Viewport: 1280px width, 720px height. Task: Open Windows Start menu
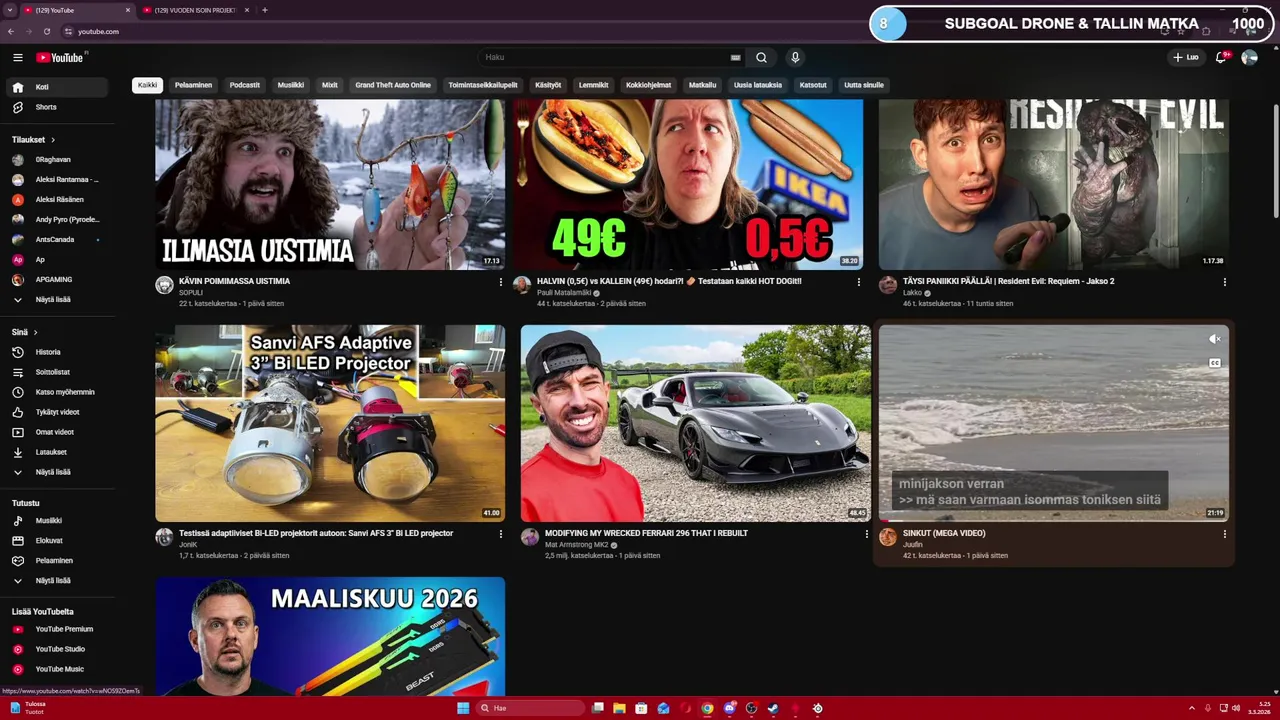(463, 708)
